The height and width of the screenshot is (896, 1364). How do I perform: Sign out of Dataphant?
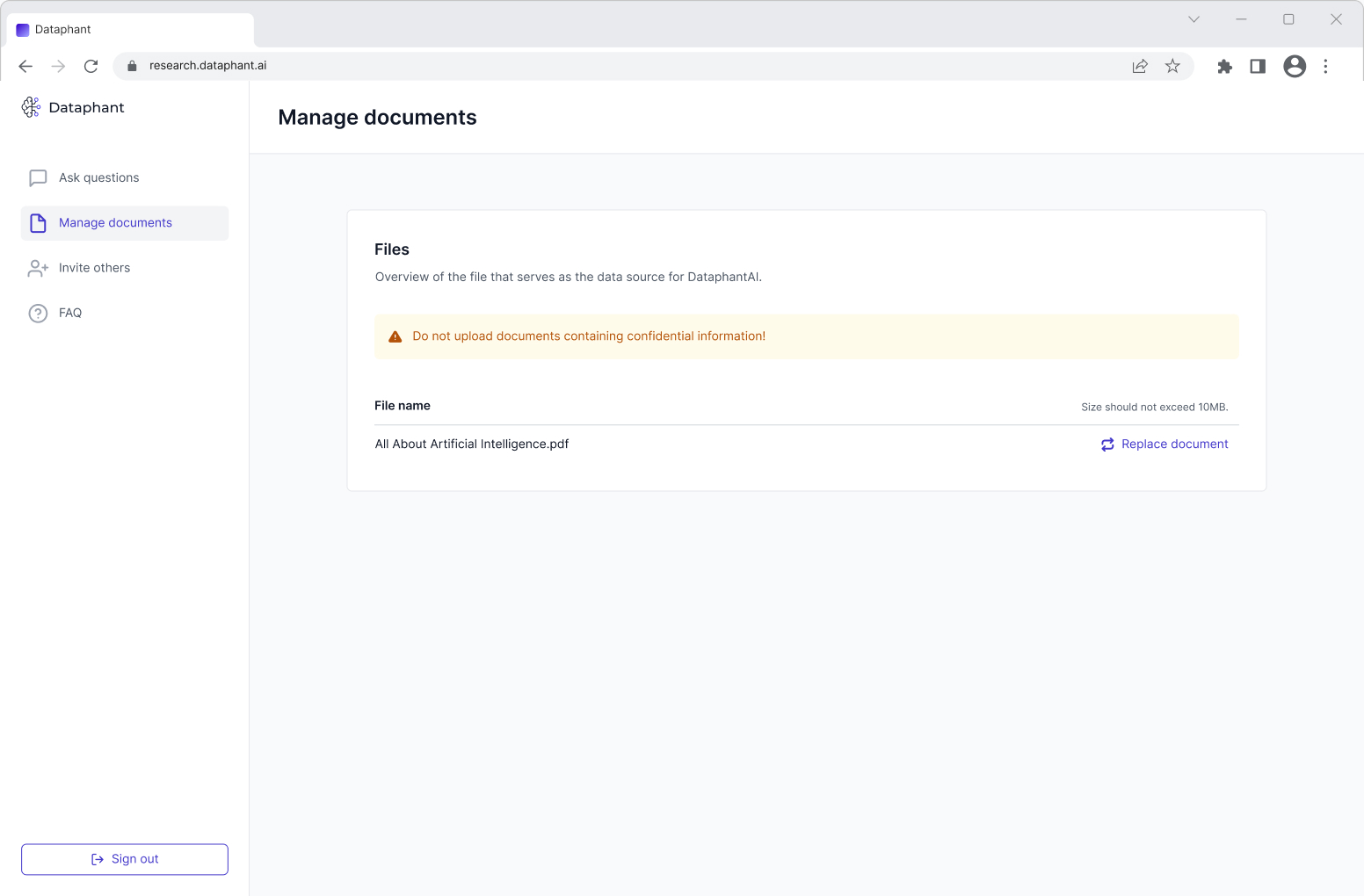tap(124, 859)
